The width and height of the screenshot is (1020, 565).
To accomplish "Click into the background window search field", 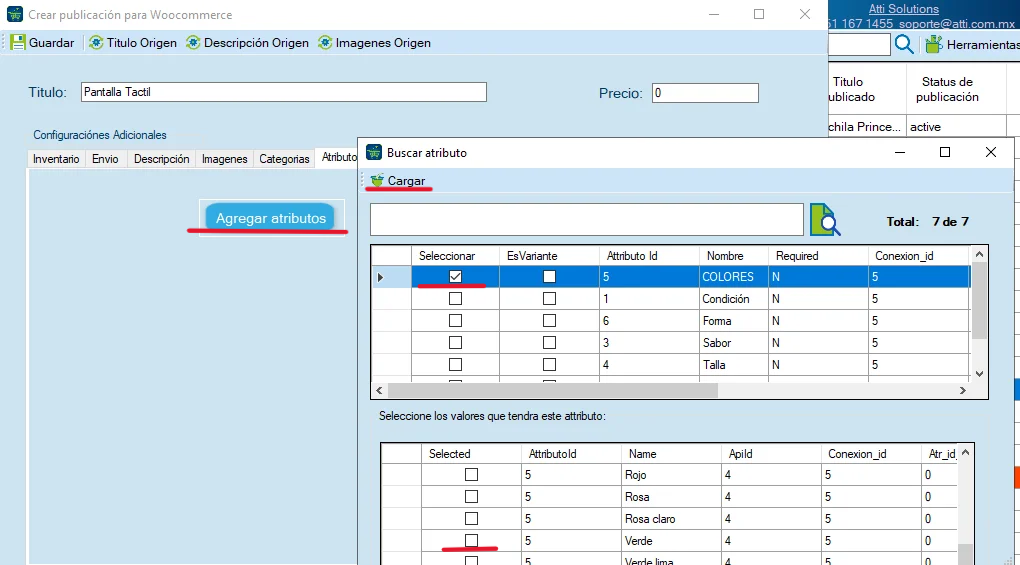I will pos(859,44).
